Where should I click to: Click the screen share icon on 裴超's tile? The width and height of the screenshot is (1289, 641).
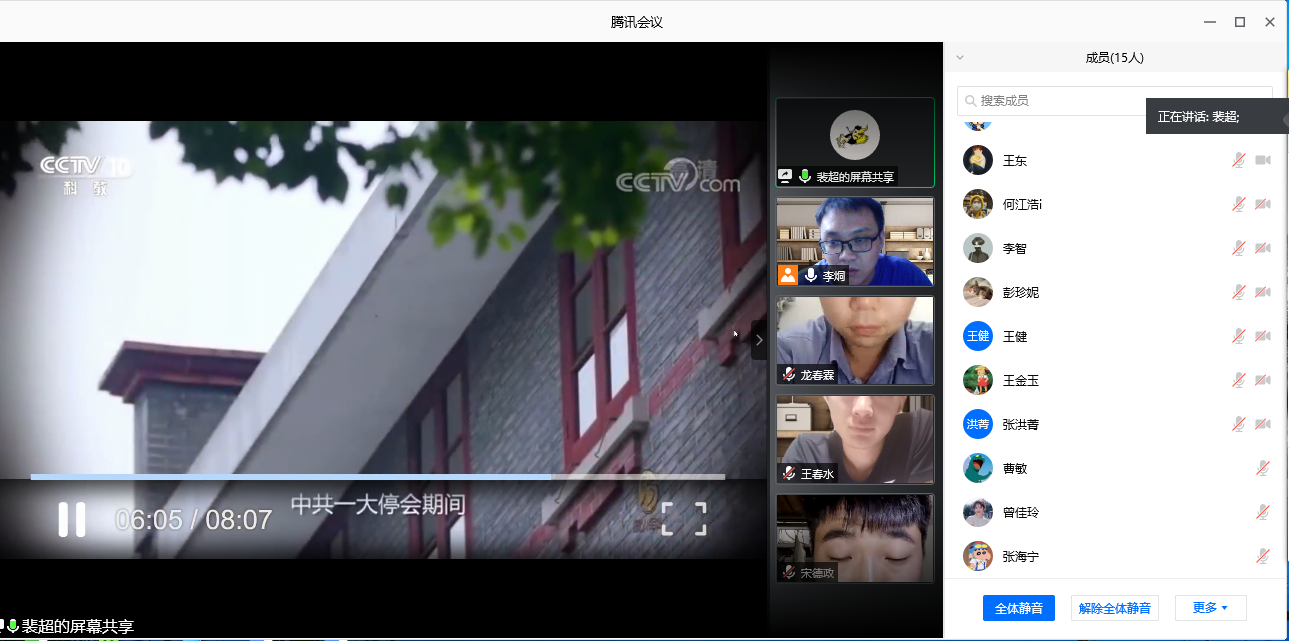786,176
